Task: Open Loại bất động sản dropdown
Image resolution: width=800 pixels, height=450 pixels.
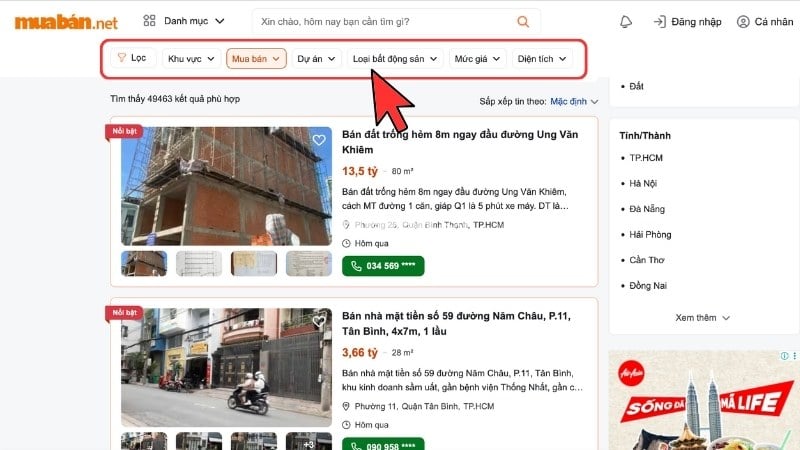Action: coord(396,58)
